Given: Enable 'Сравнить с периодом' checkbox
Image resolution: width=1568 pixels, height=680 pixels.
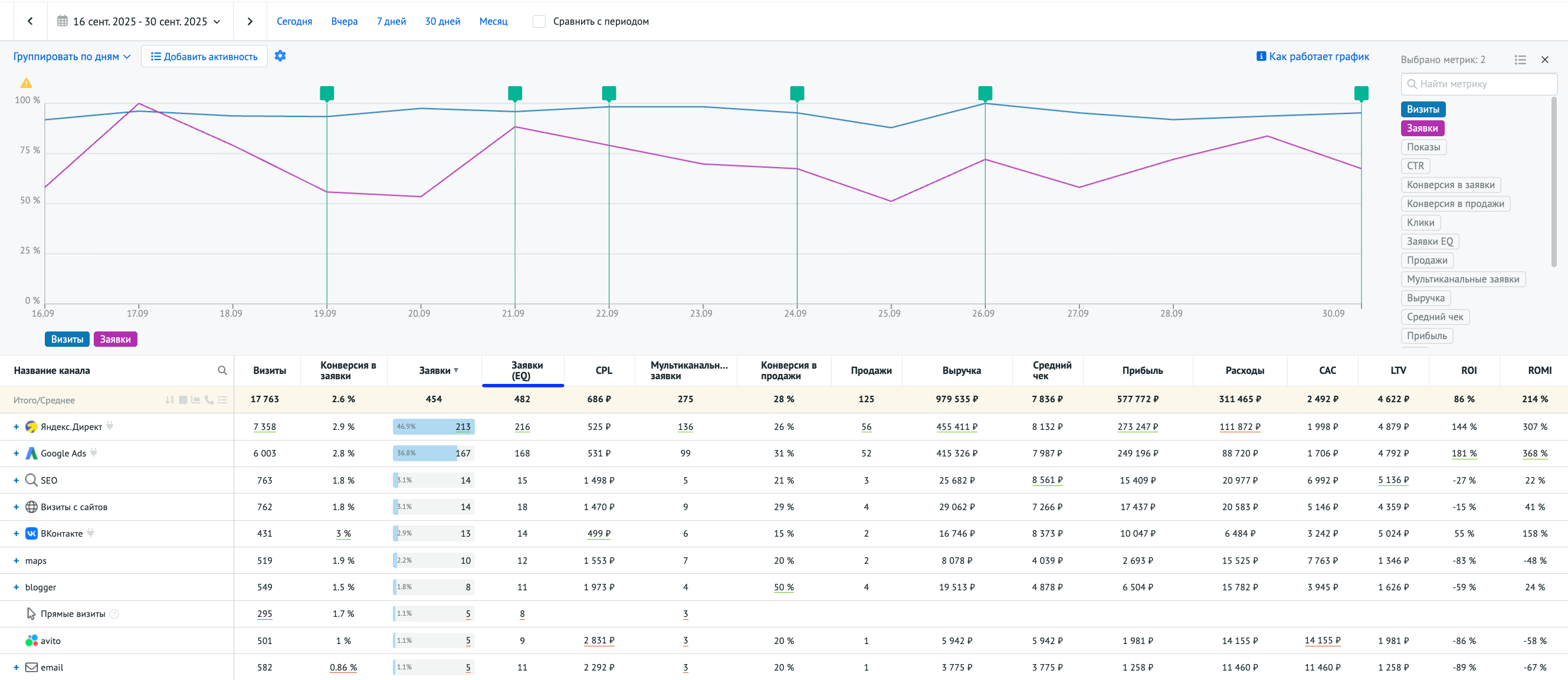Looking at the screenshot, I should tap(539, 21).
